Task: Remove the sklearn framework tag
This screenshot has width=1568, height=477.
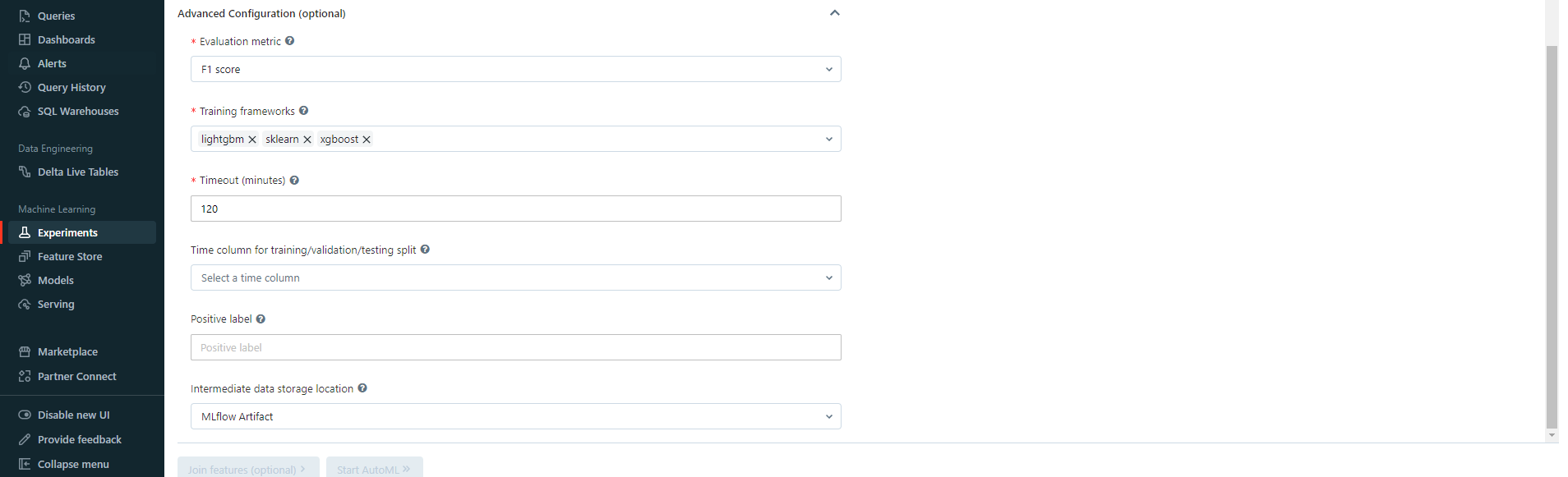Action: [307, 140]
